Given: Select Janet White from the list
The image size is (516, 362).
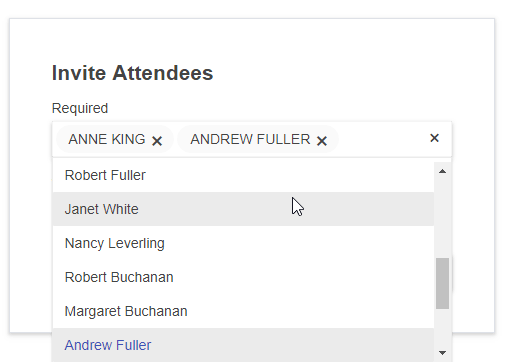Looking at the screenshot, I should pos(243,209).
